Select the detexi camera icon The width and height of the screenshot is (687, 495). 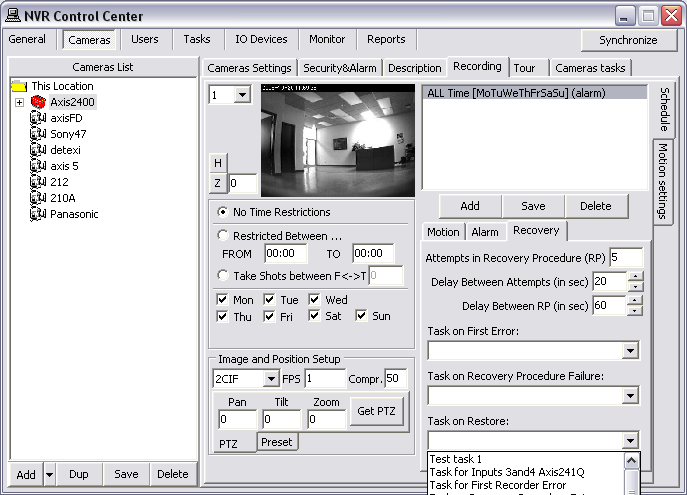click(x=39, y=150)
